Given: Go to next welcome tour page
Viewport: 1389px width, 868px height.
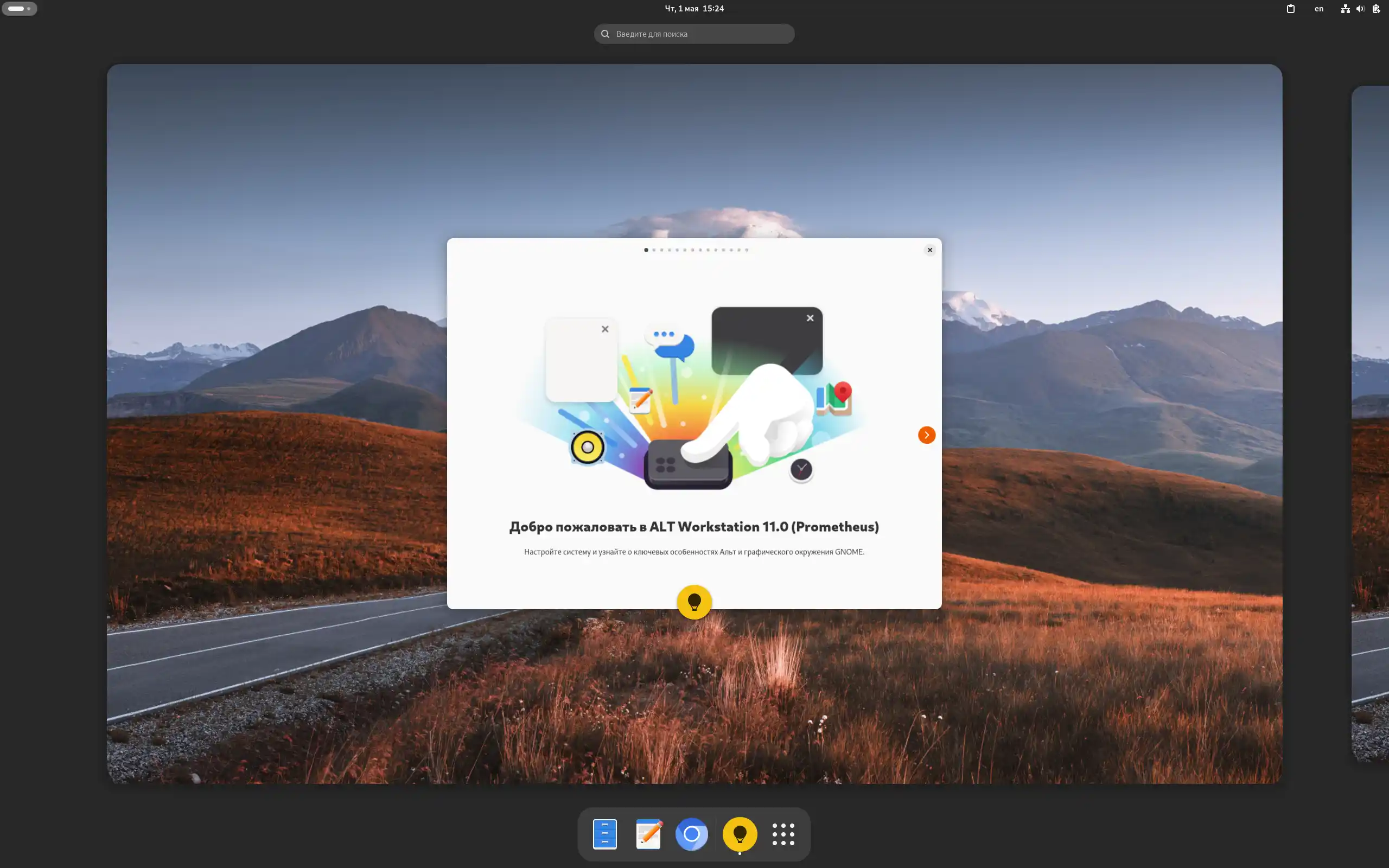Looking at the screenshot, I should (x=926, y=435).
